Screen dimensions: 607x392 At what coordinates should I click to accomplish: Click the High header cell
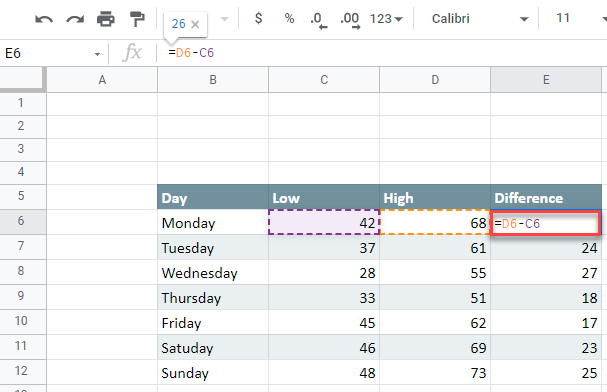[435, 197]
